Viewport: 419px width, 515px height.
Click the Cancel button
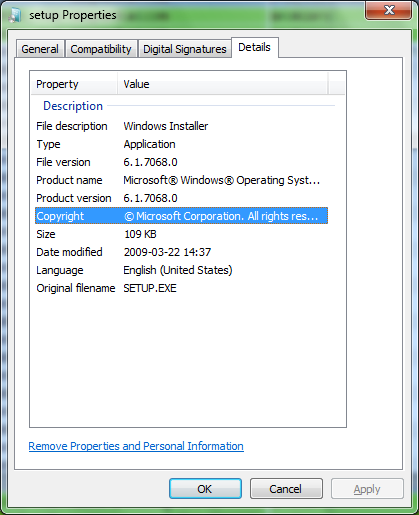point(286,489)
